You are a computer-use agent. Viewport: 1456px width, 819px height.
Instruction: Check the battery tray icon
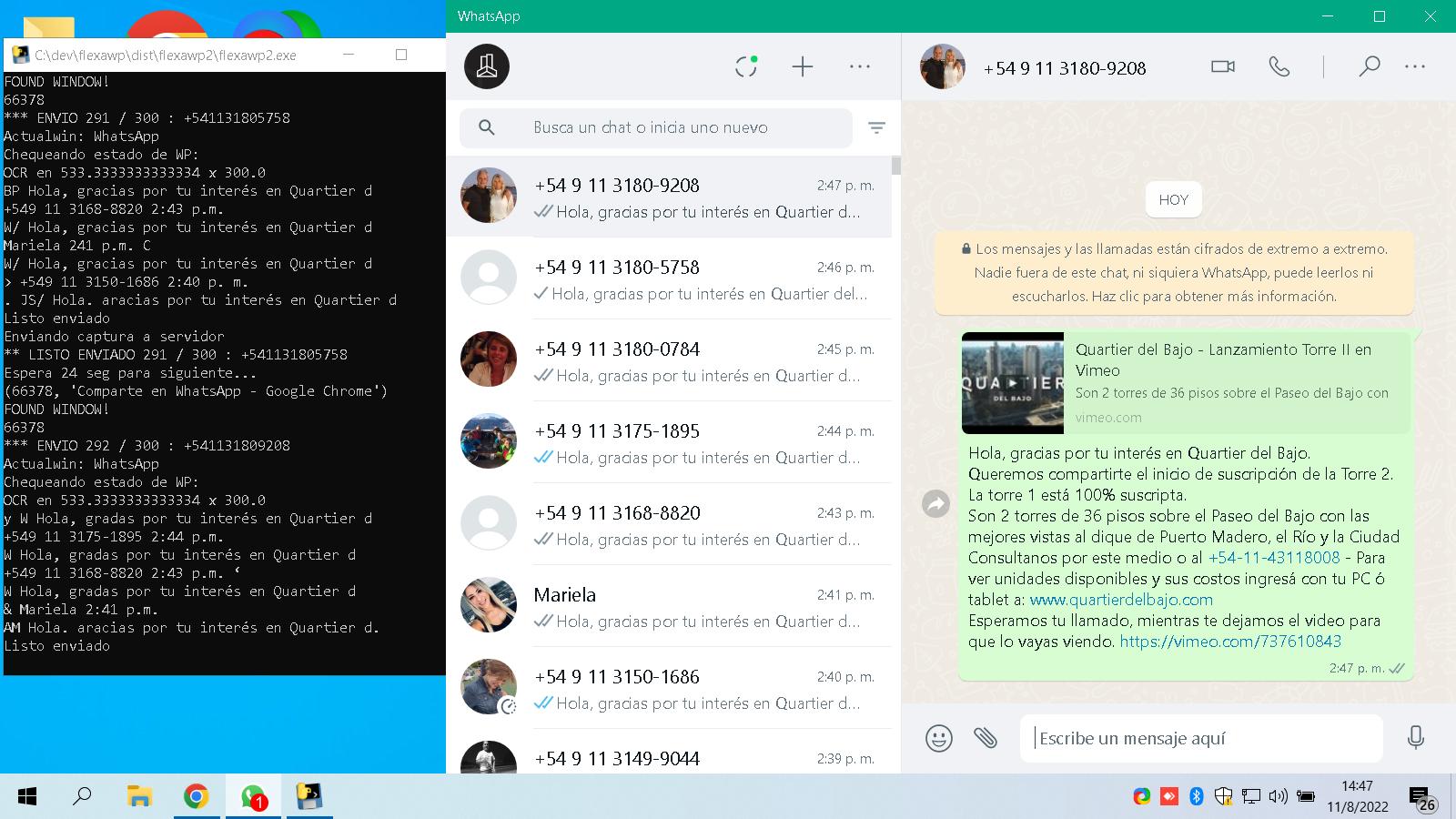point(1306,796)
